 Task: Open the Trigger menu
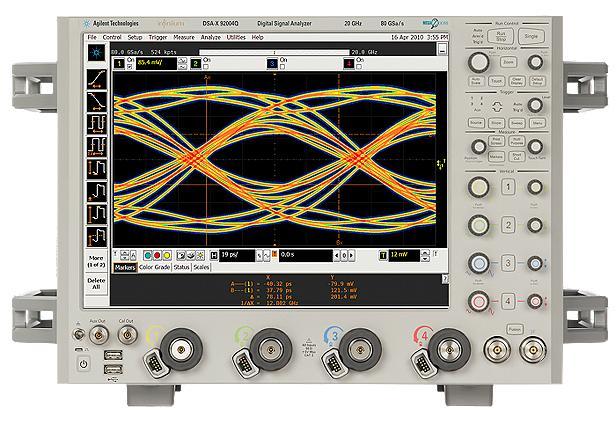158,37
